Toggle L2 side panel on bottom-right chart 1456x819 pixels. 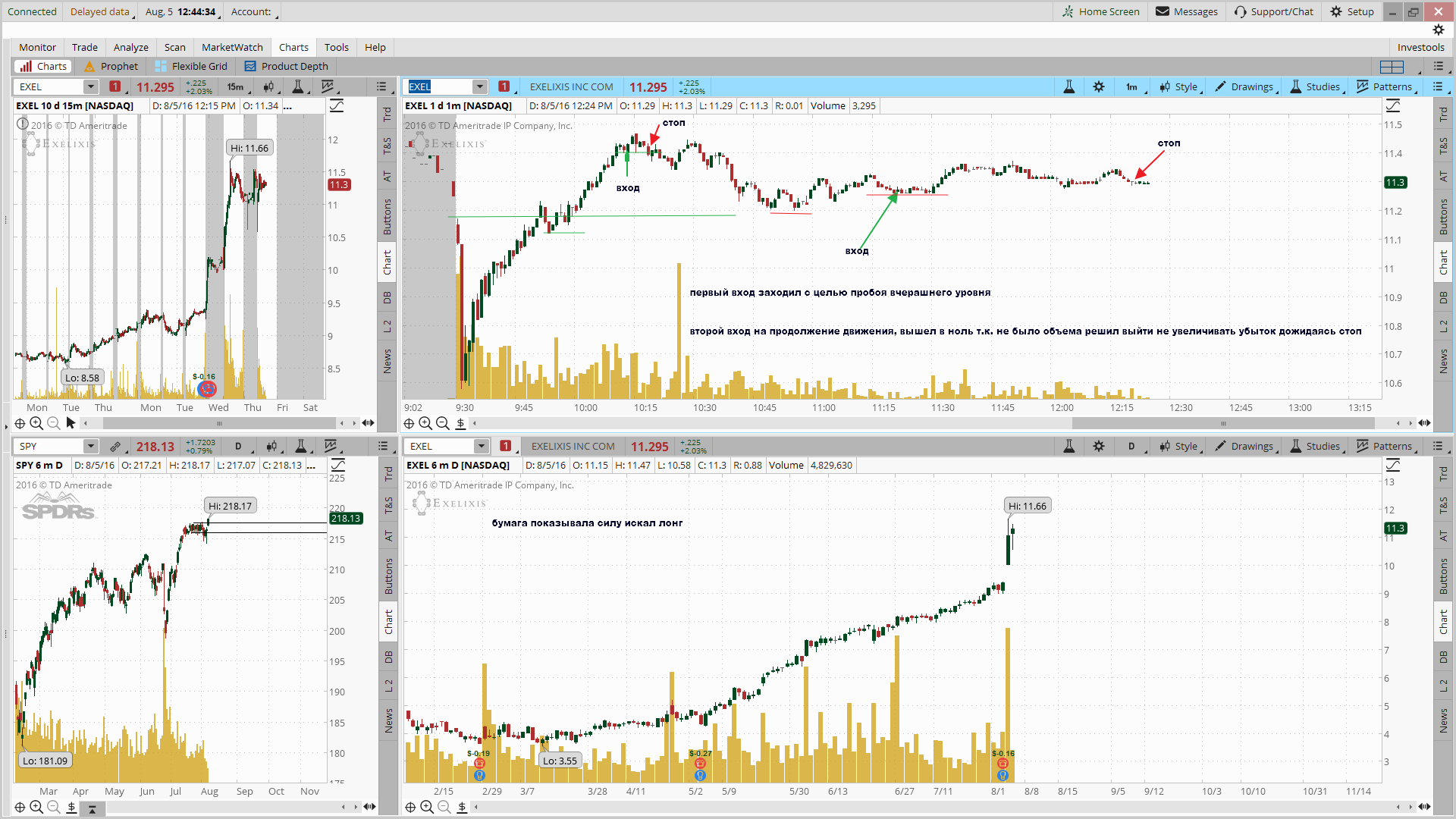pyautogui.click(x=1443, y=686)
